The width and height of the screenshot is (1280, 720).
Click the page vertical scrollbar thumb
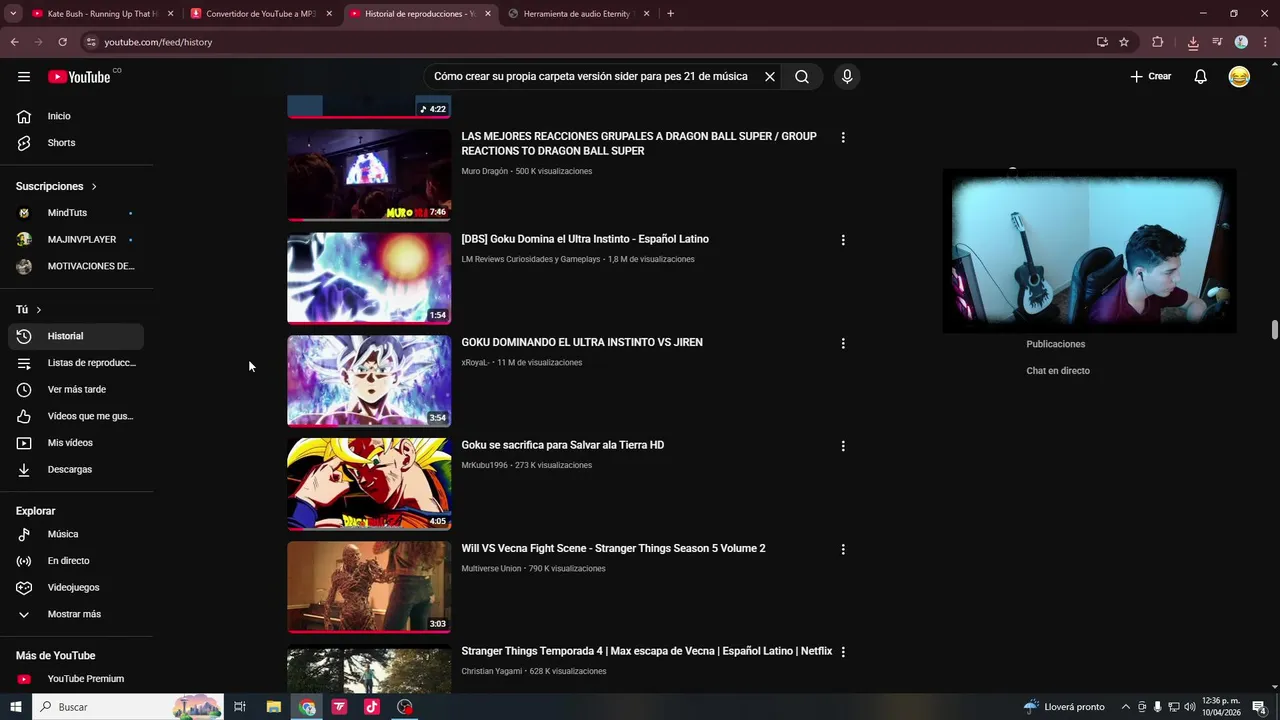pyautogui.click(x=1275, y=330)
